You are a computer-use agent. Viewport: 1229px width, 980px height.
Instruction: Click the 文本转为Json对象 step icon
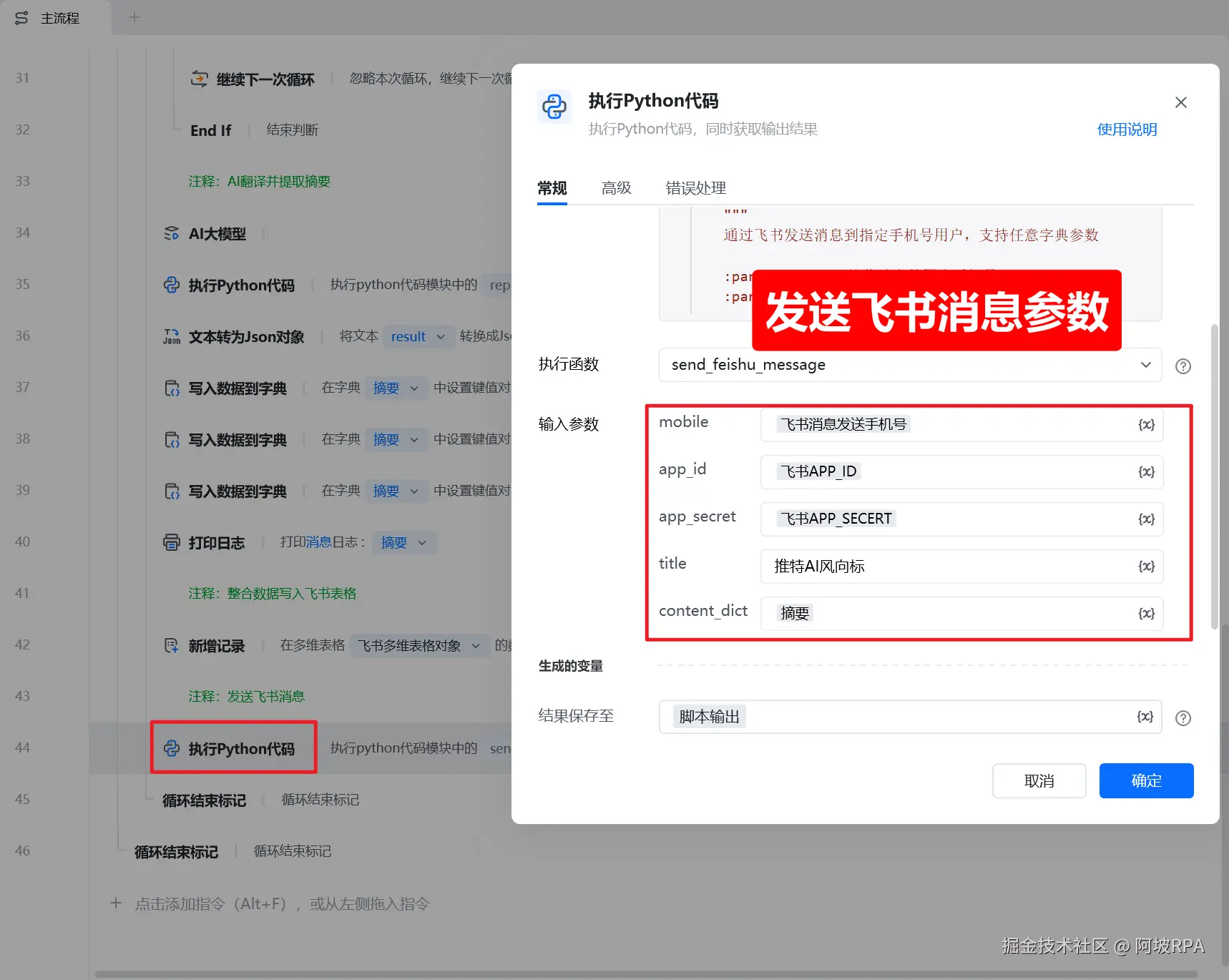pos(172,337)
